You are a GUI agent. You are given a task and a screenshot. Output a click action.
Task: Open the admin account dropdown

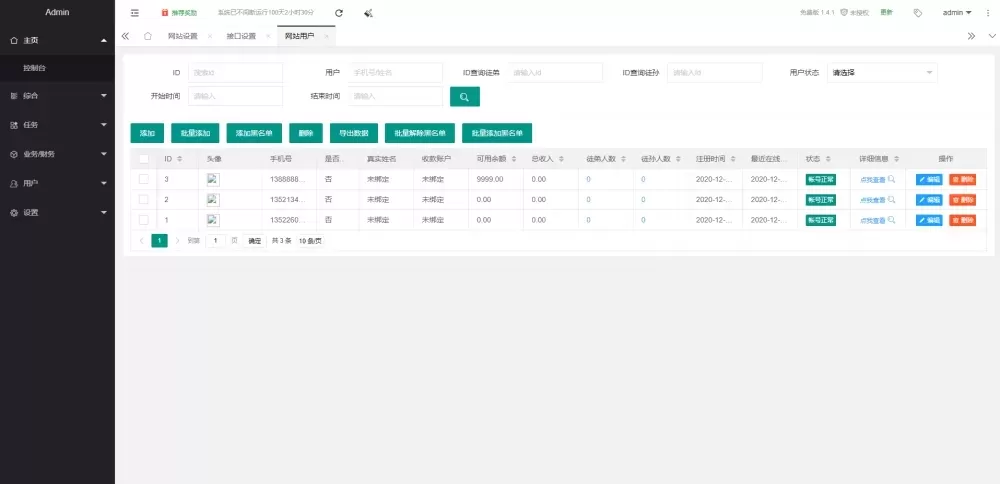(957, 13)
